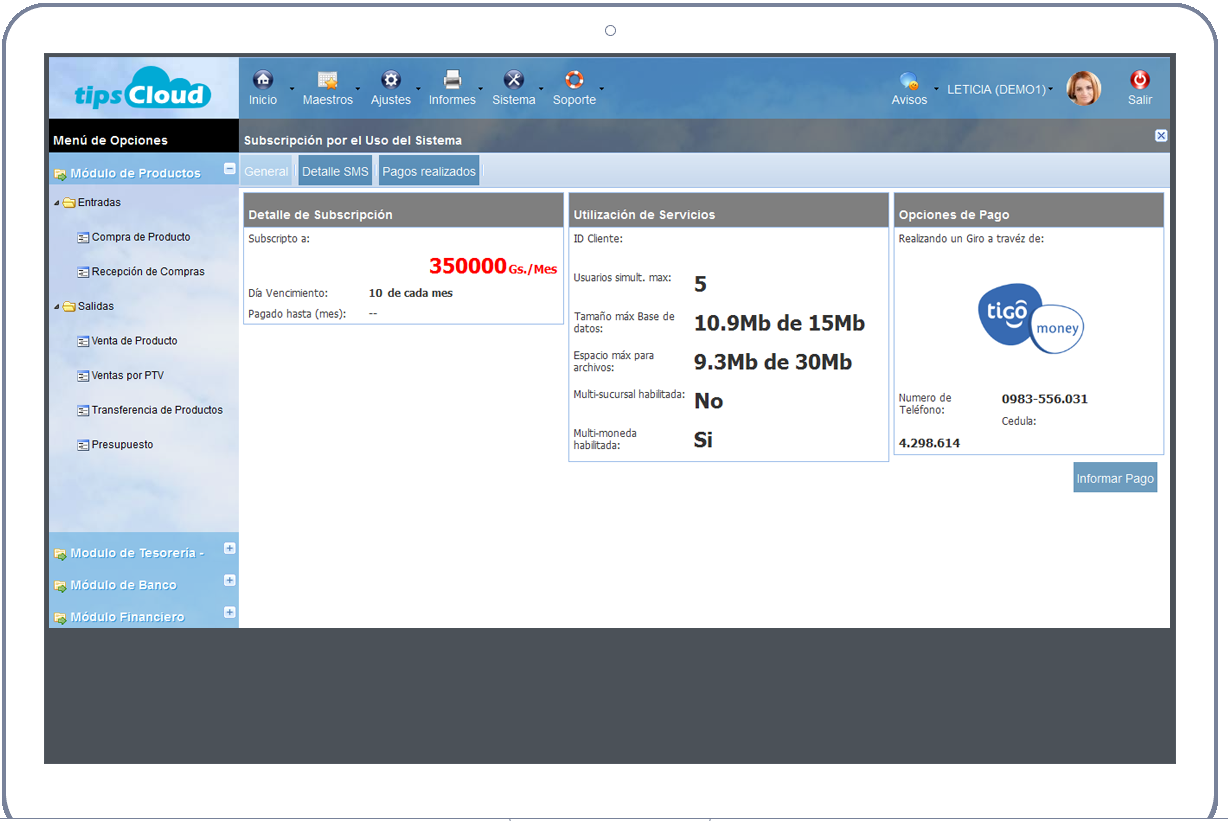Viewport: 1228px width, 821px height.
Task: Switch to the Pagos realizados tab
Action: (x=428, y=171)
